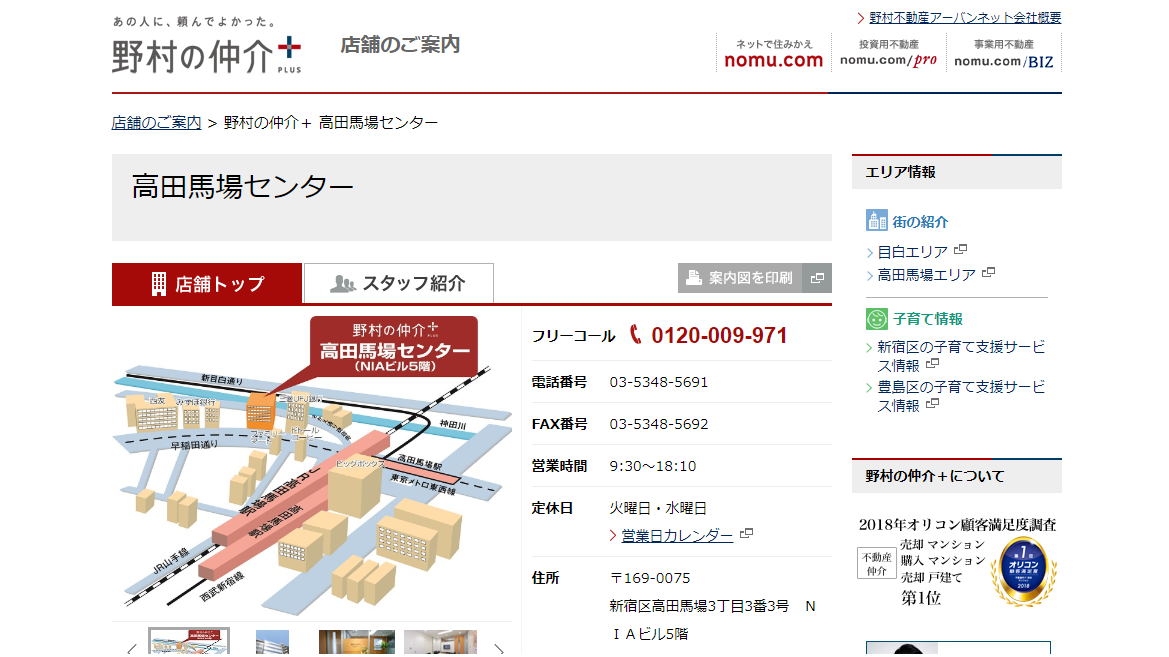Image resolution: width=1169 pixels, height=657 pixels.
Task: Click the 店舗のご案内 header title
Action: coord(400,45)
